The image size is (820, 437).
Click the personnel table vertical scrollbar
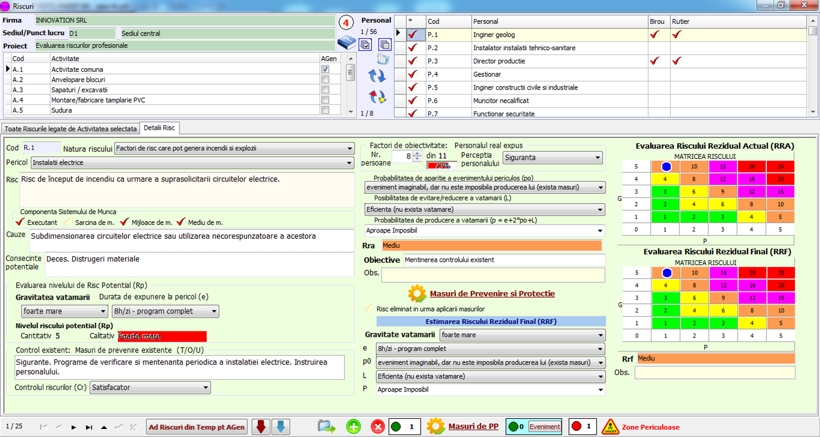[x=813, y=66]
